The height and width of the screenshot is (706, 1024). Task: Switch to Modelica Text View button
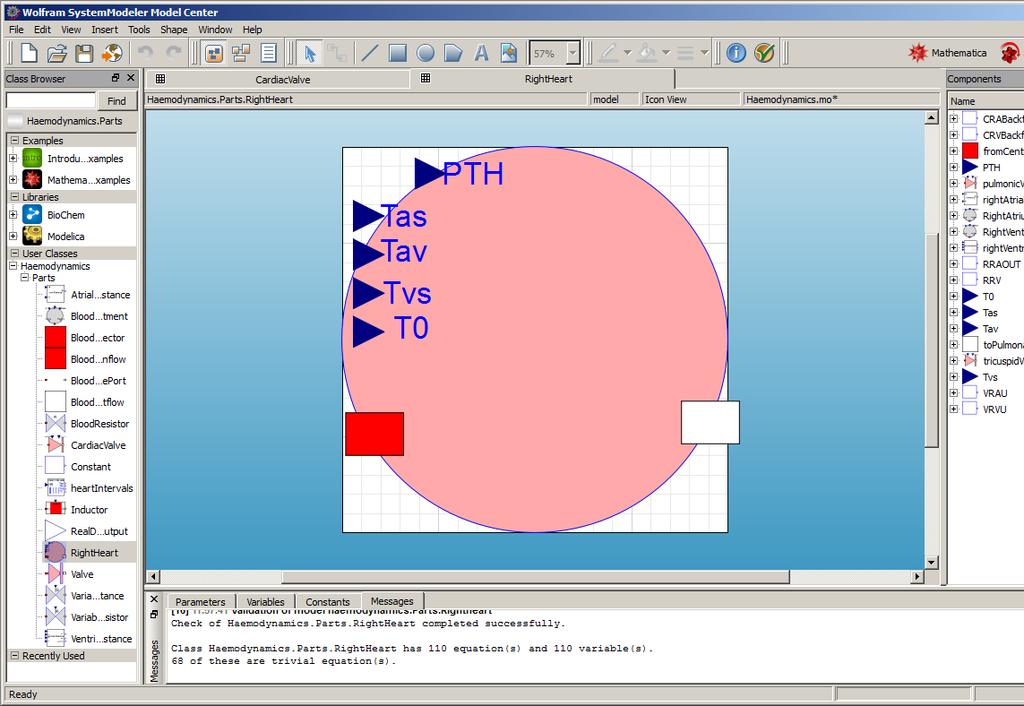(x=268, y=53)
